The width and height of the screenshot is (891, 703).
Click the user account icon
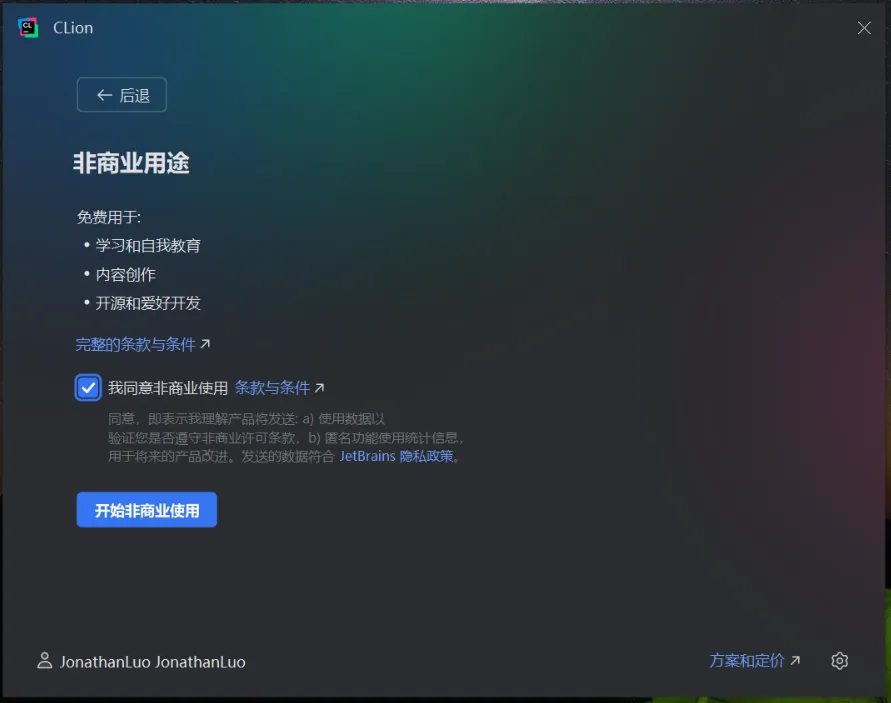tap(44, 660)
